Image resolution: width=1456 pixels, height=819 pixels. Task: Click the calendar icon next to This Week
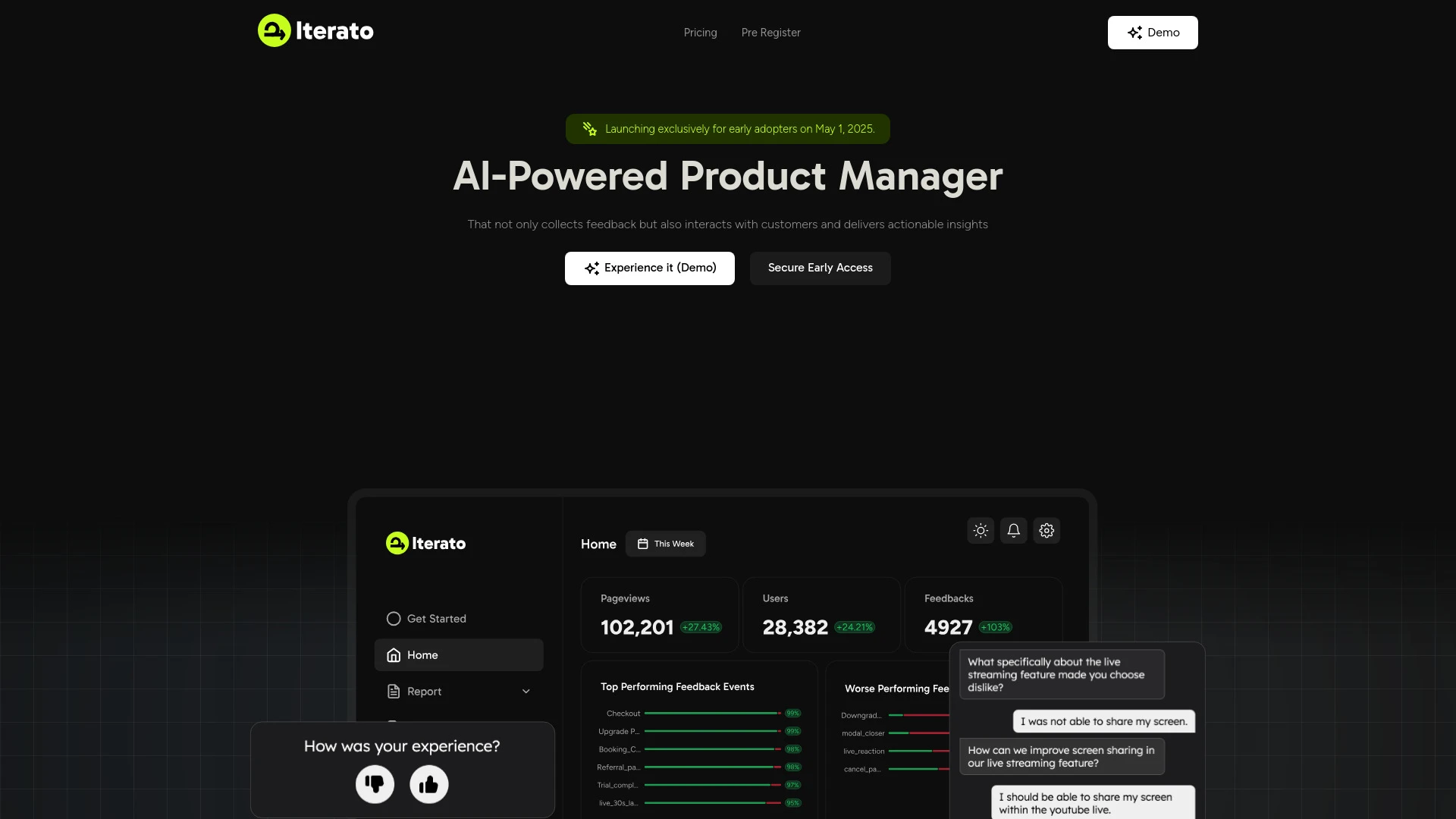point(643,543)
